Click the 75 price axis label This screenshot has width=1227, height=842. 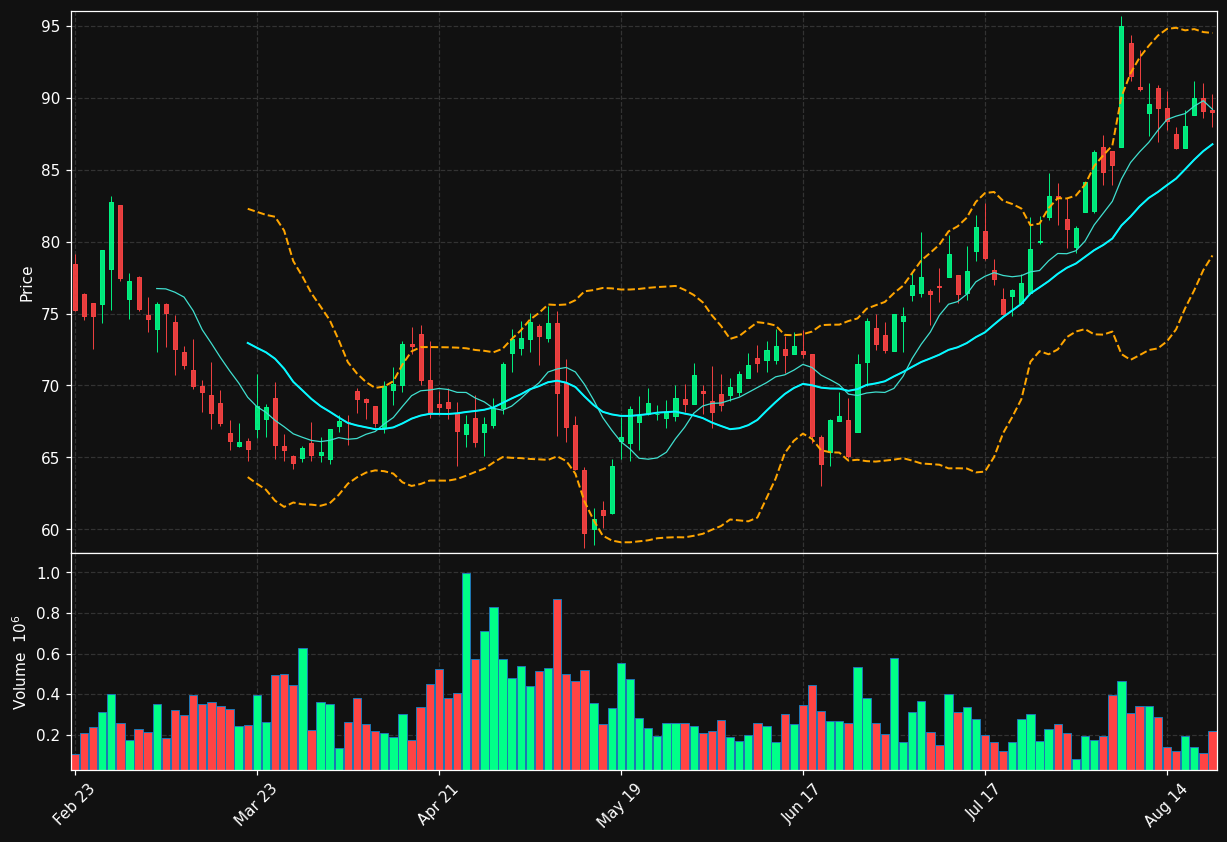point(51,314)
